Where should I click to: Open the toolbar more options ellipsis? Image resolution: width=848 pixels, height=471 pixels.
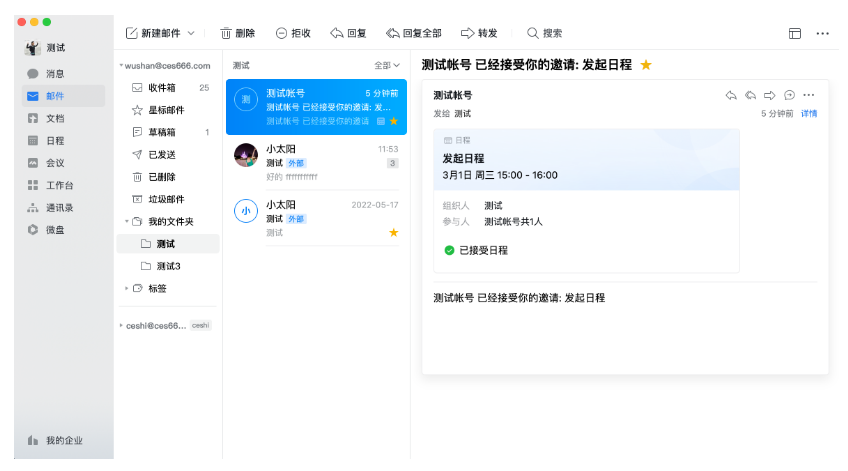tap(823, 34)
